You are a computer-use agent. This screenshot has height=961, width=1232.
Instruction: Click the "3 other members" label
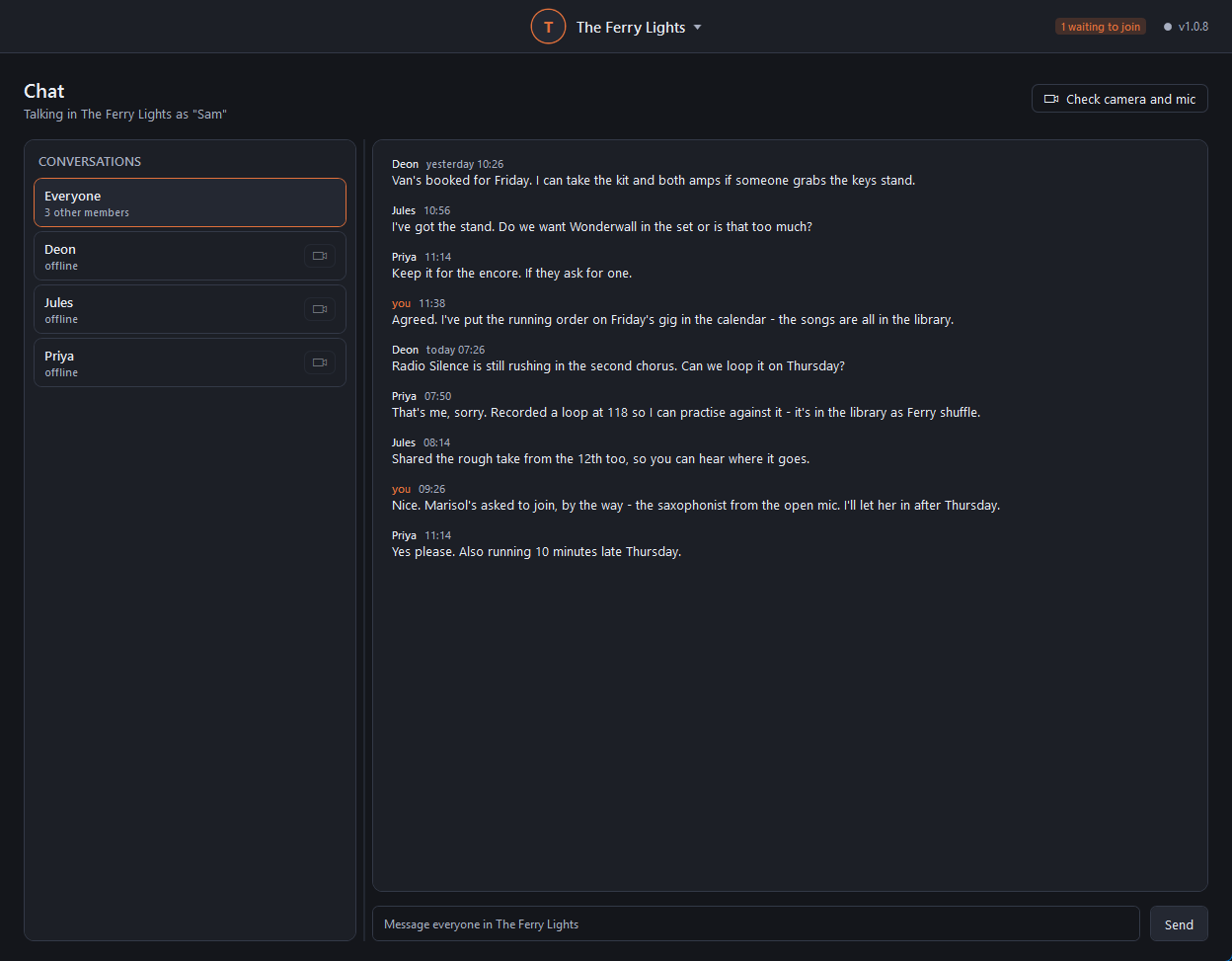pos(87,212)
